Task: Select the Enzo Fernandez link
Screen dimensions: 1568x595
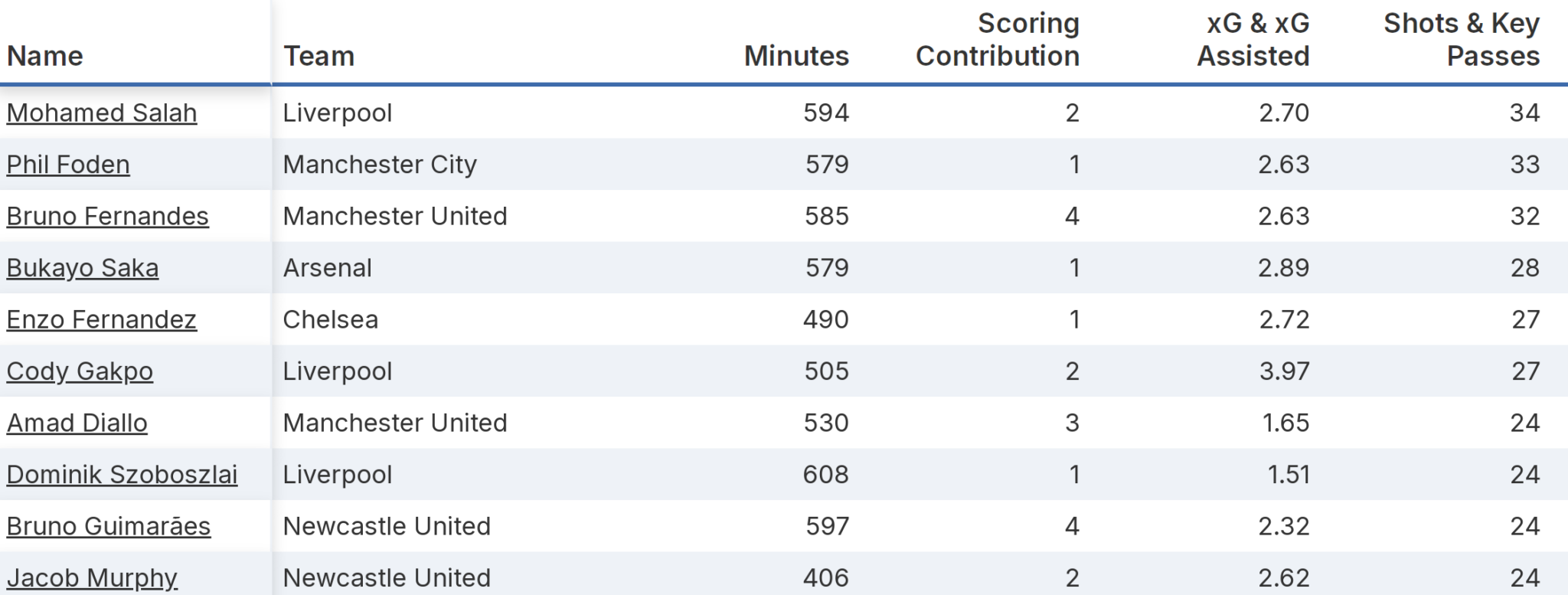Action: click(101, 319)
